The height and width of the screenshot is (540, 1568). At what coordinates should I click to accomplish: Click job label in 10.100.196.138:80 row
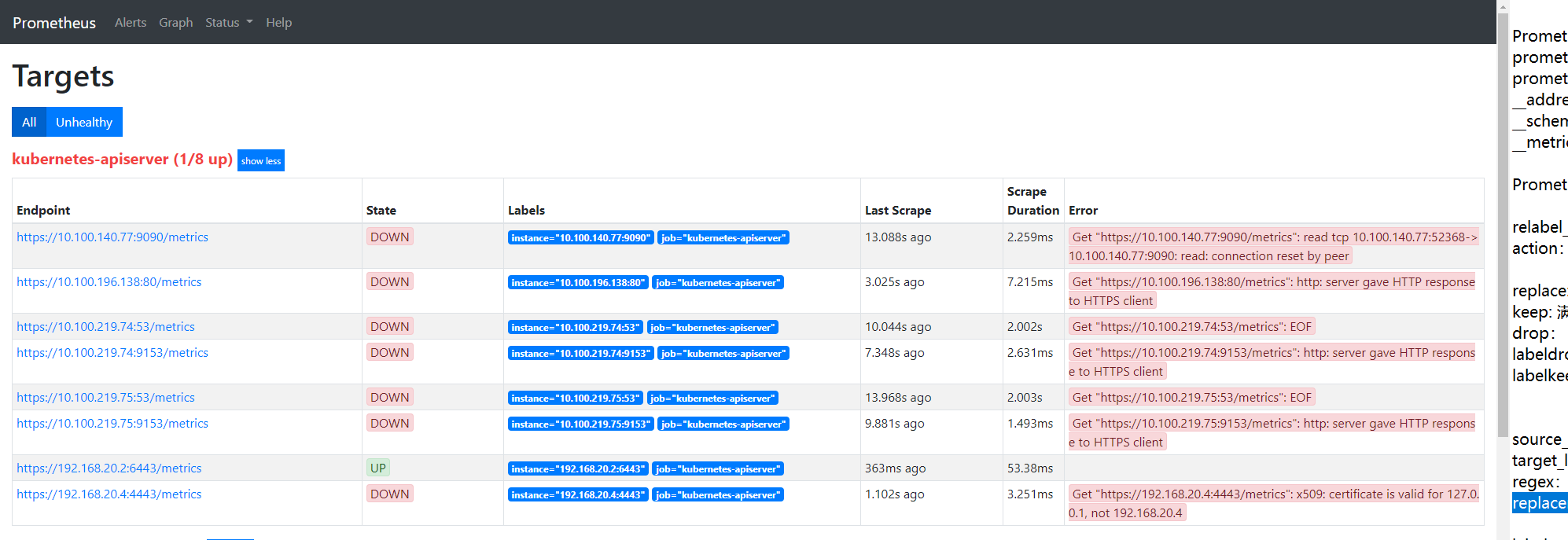718,283
